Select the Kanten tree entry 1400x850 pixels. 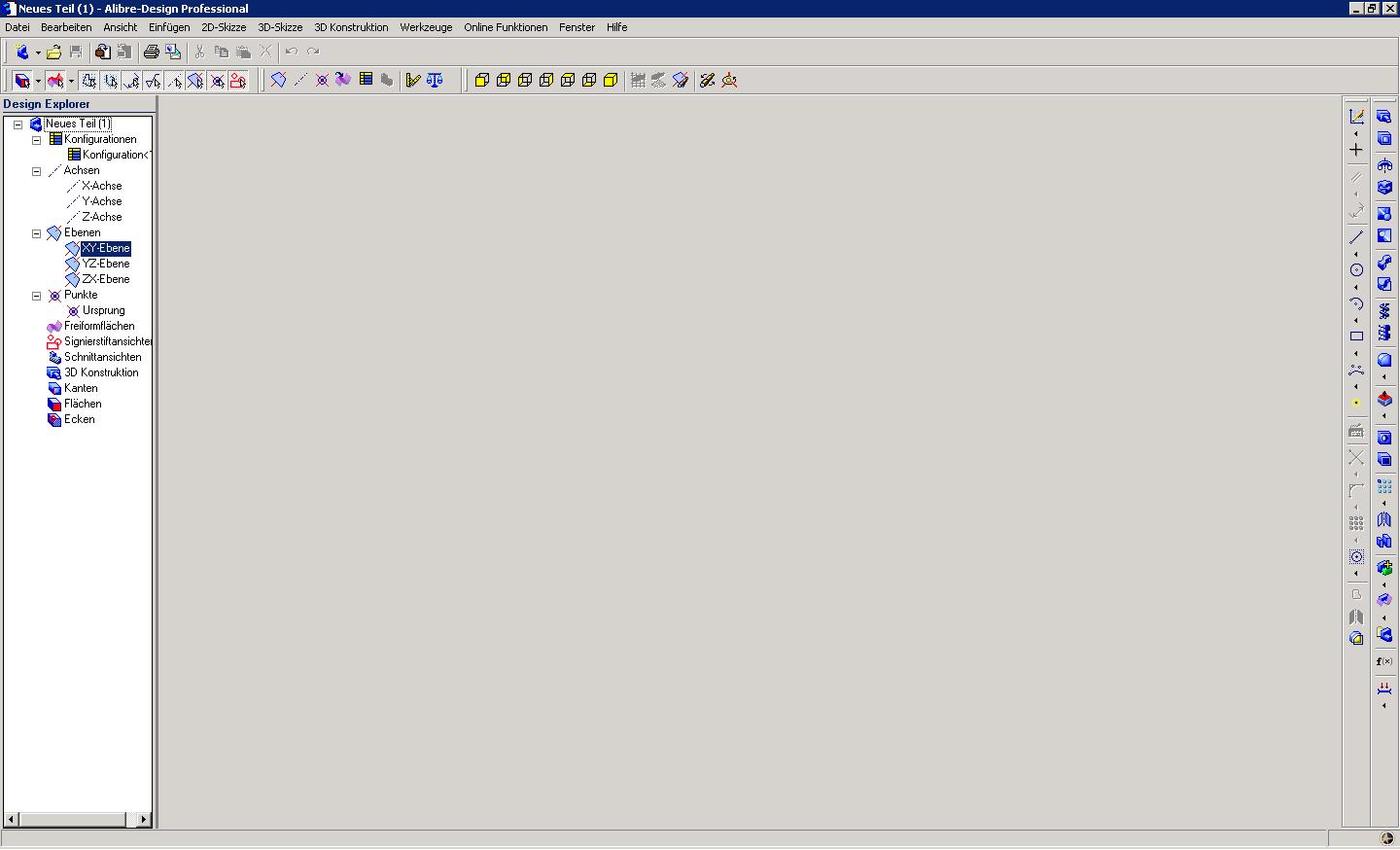coord(81,388)
